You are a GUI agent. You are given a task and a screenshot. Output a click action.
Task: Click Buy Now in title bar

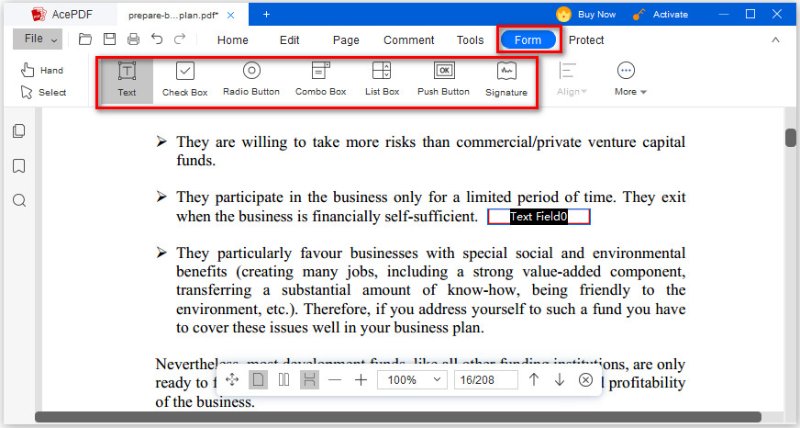pyautogui.click(x=586, y=14)
